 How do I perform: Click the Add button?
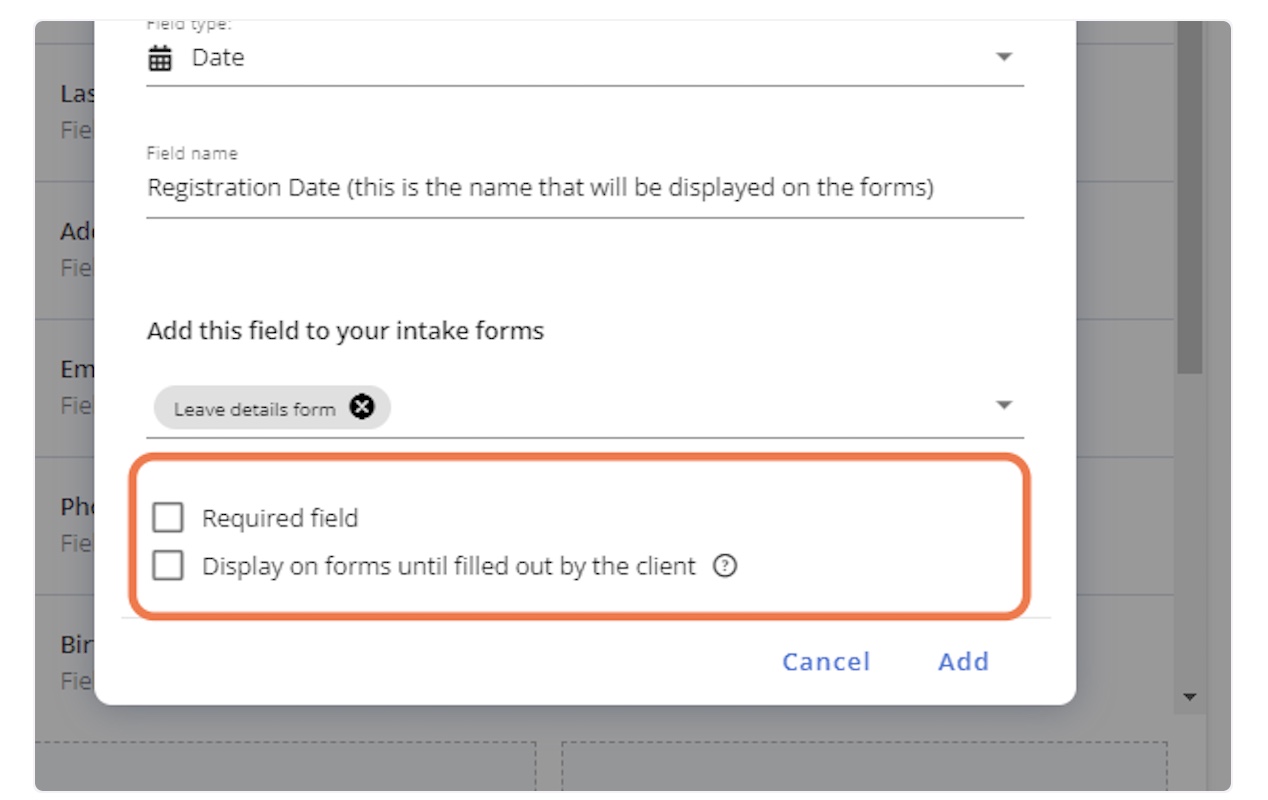[x=963, y=661]
